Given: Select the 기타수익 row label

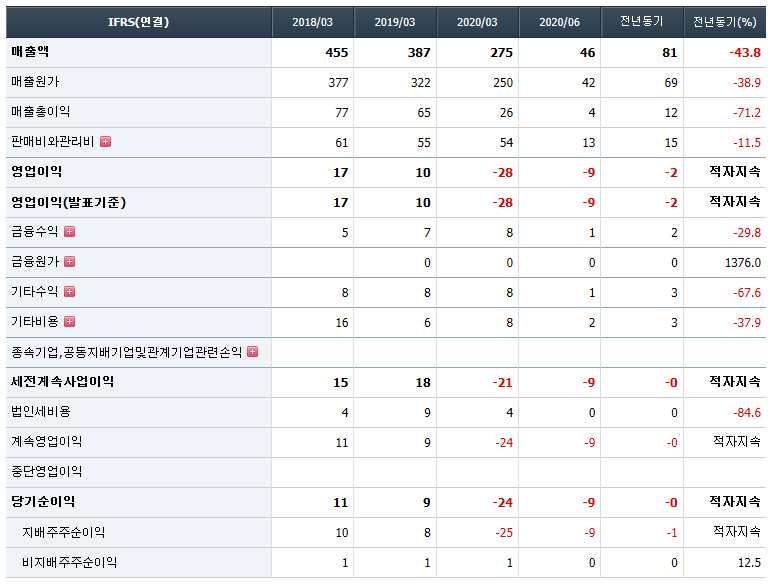Looking at the screenshot, I should coord(35,292).
